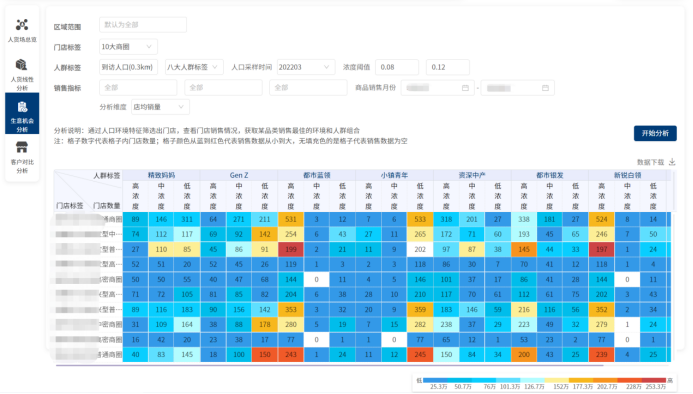Click the orange cell showing 178
Image resolution: width=693 pixels, height=394 pixels.
click(265, 325)
